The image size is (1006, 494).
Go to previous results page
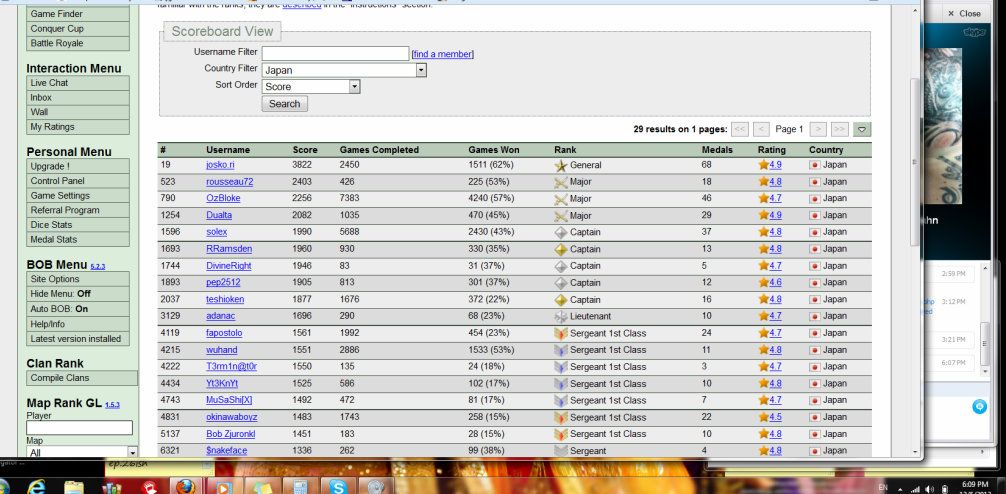pos(762,129)
